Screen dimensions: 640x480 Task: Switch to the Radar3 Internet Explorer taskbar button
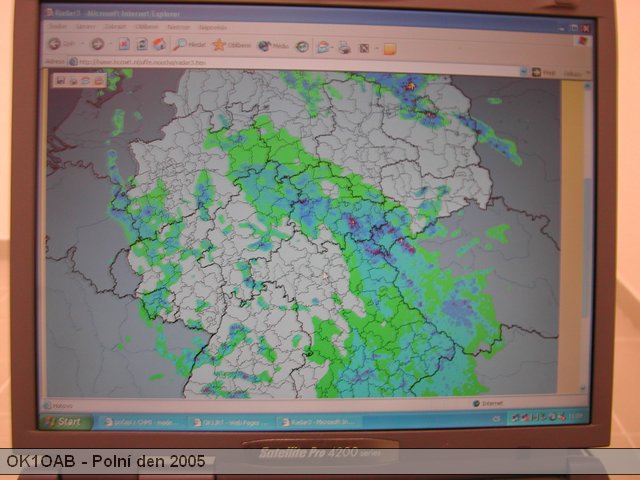pyautogui.click(x=319, y=422)
